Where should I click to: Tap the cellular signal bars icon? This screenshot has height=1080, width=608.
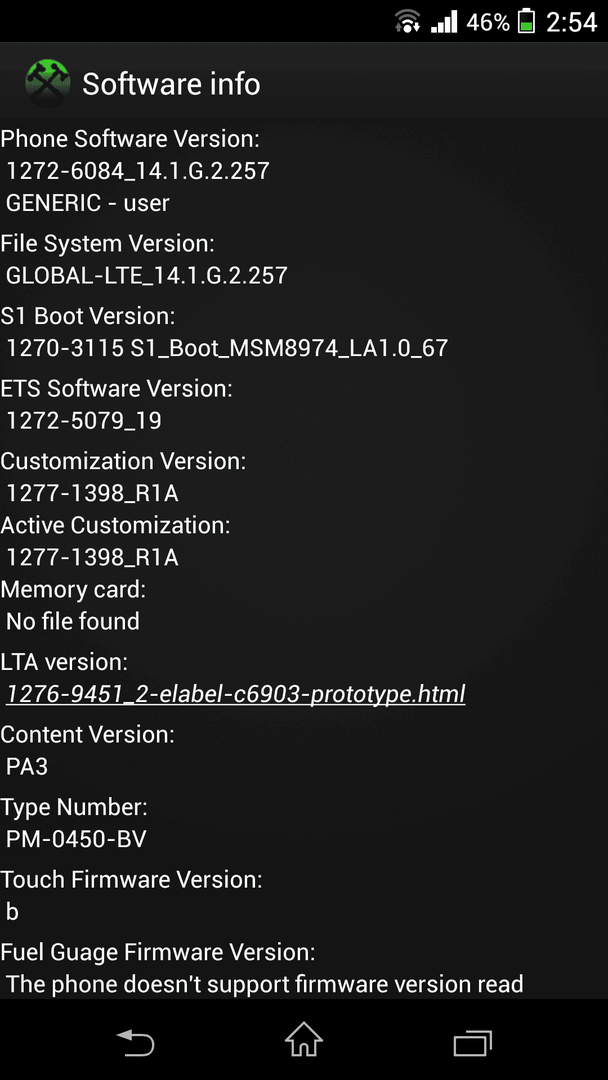point(444,22)
